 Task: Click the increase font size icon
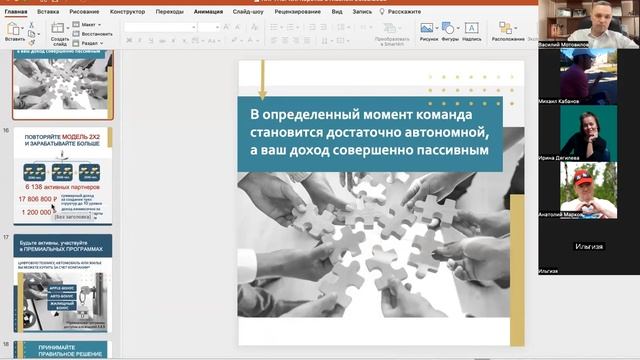pyautogui.click(x=226, y=27)
